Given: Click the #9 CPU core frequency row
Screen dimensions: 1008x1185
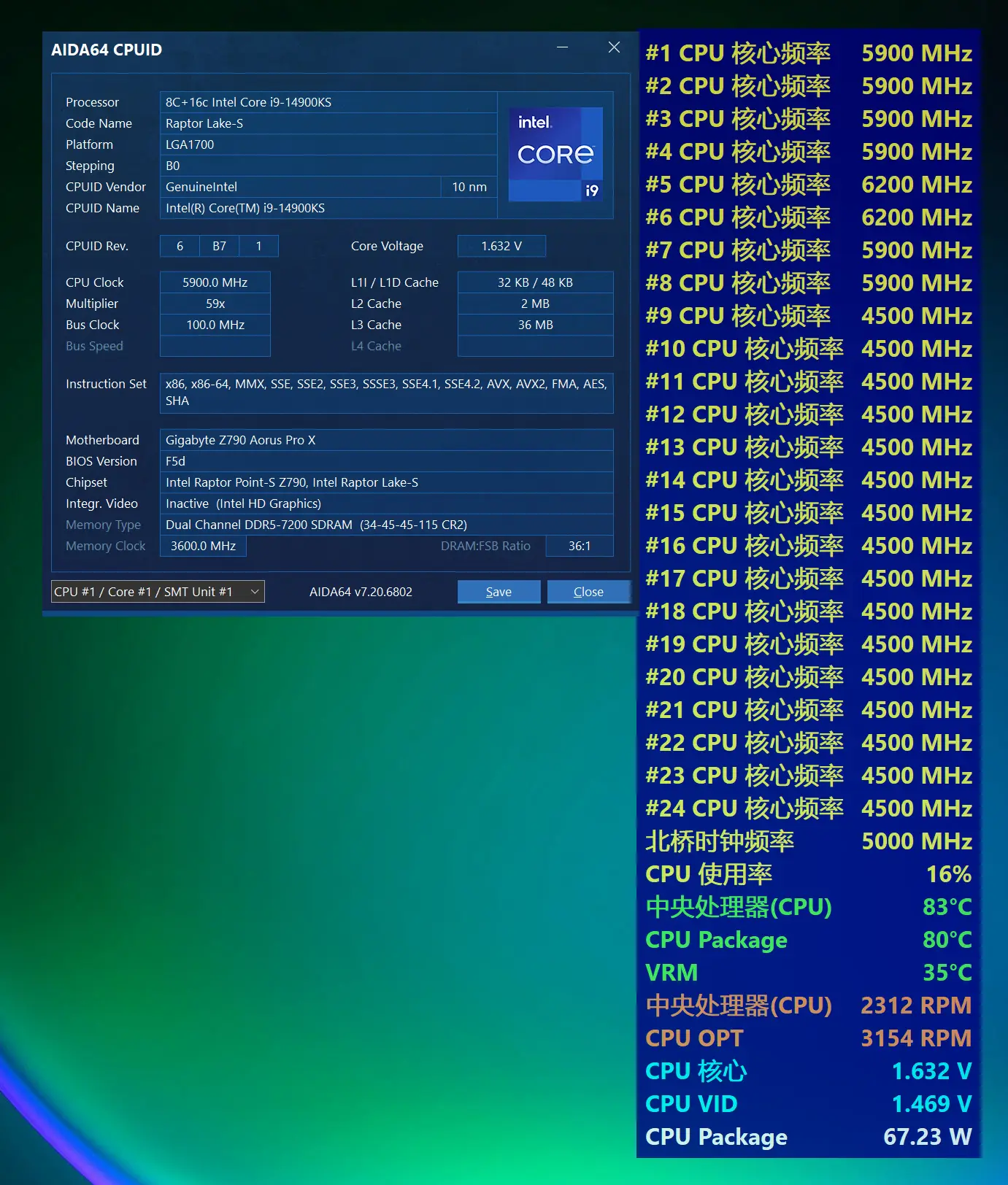Looking at the screenshot, I should 809,316.
